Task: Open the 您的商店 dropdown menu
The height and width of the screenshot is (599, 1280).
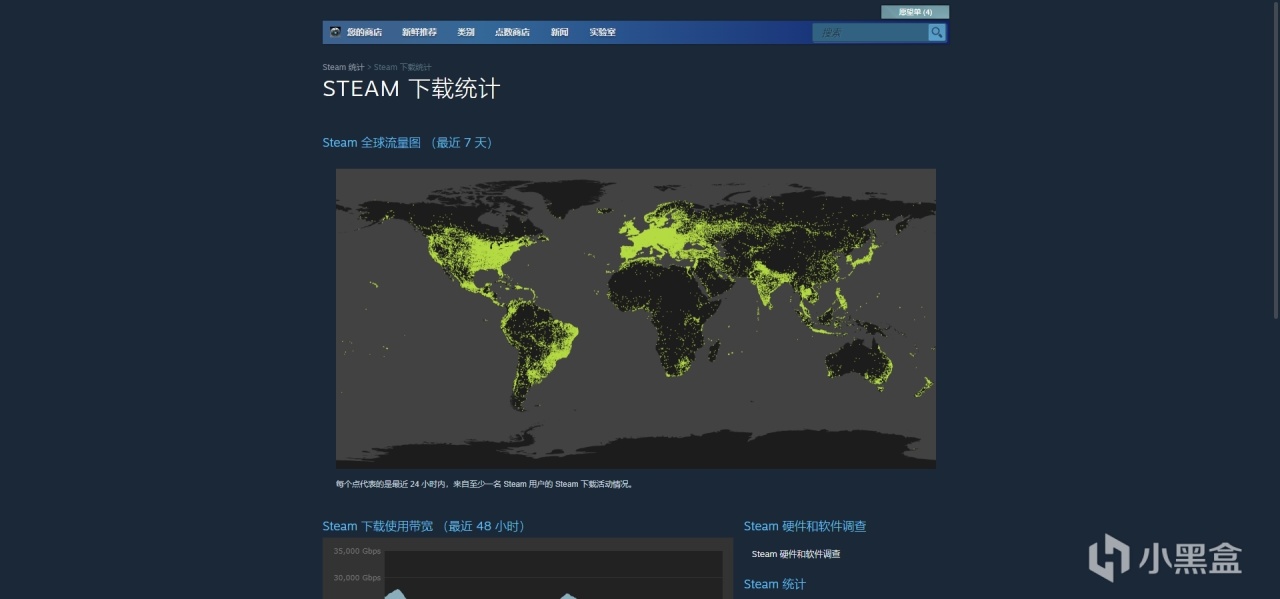Action: tap(365, 31)
